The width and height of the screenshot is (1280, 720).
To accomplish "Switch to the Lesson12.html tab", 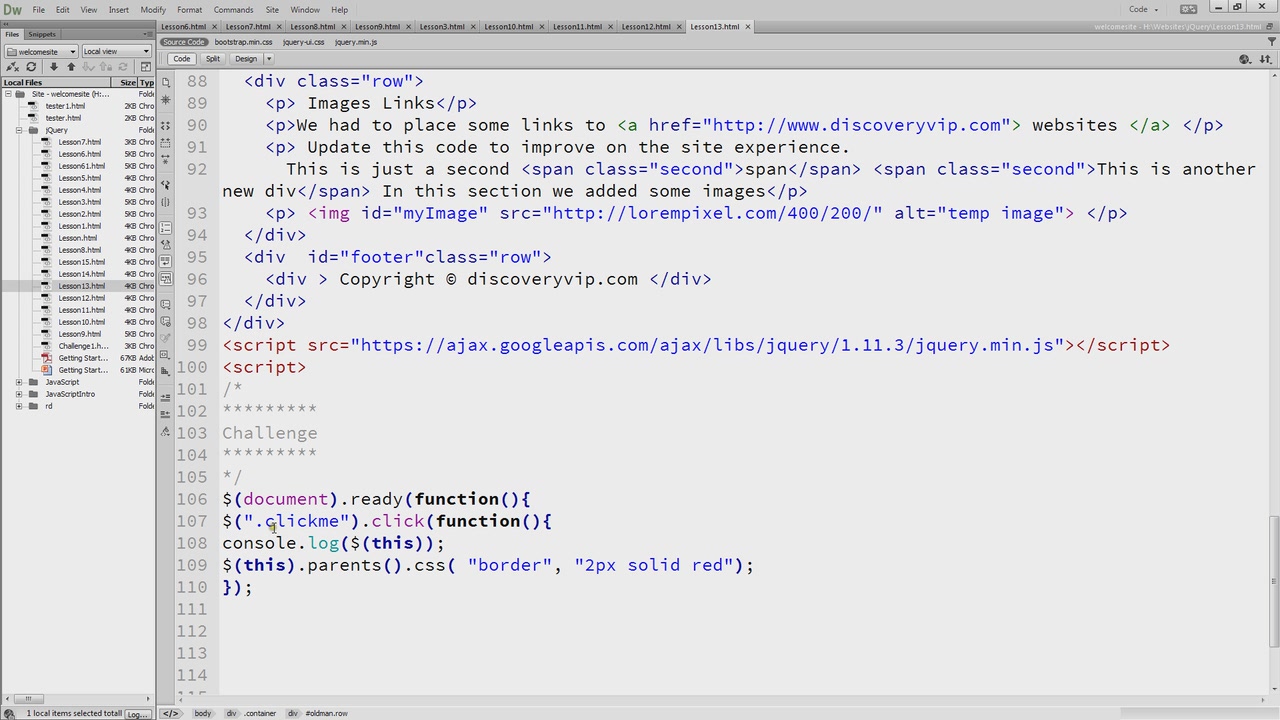I will point(646,27).
